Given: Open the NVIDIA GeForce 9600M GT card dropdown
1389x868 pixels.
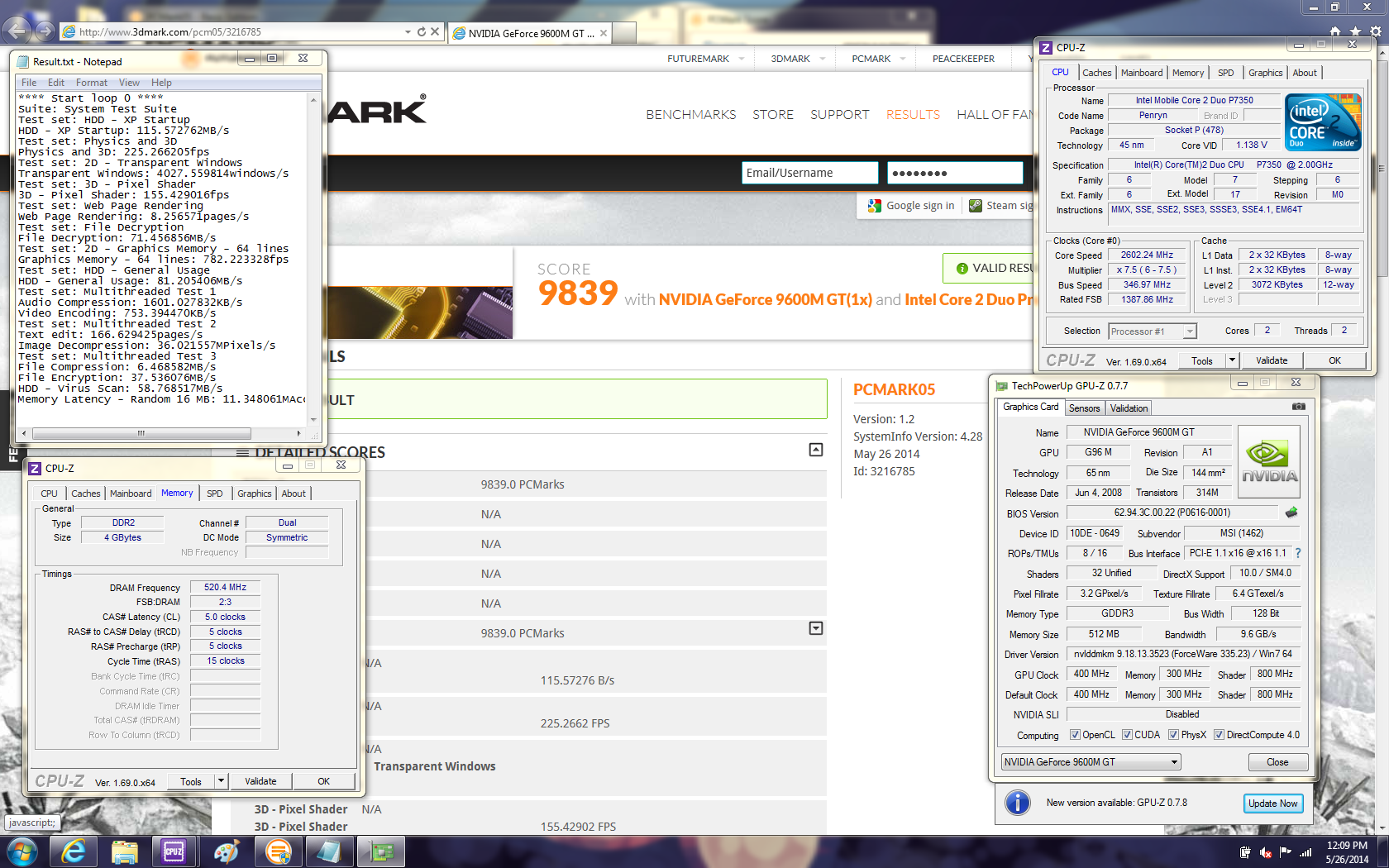Looking at the screenshot, I should click(x=1174, y=762).
